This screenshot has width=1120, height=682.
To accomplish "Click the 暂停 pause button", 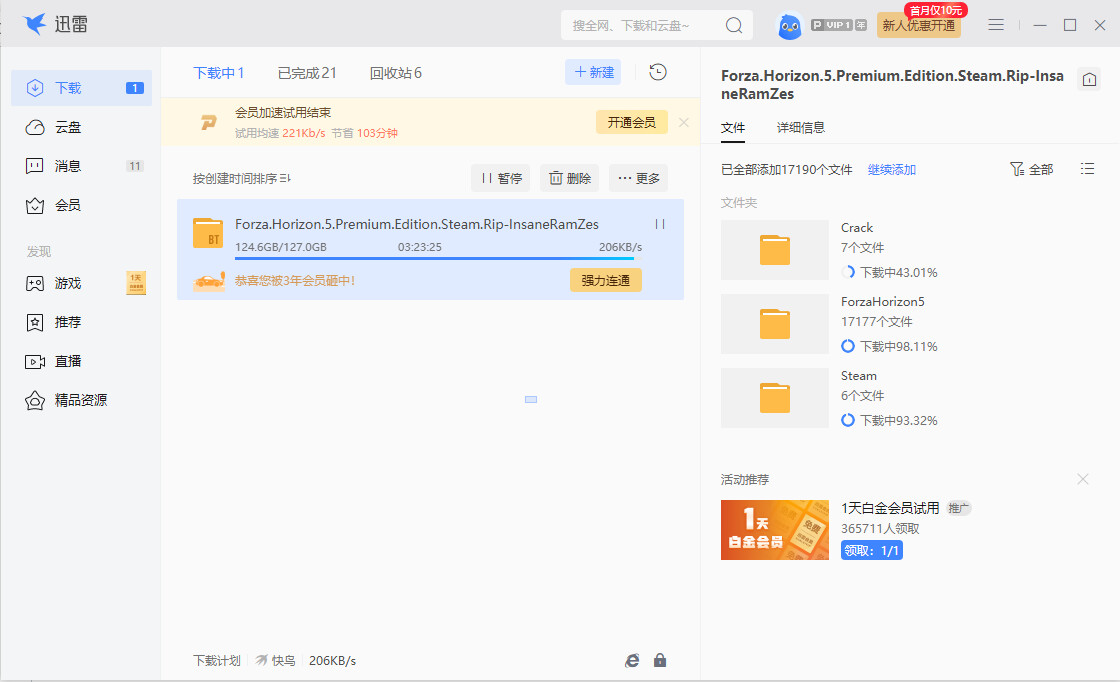I will (x=501, y=178).
